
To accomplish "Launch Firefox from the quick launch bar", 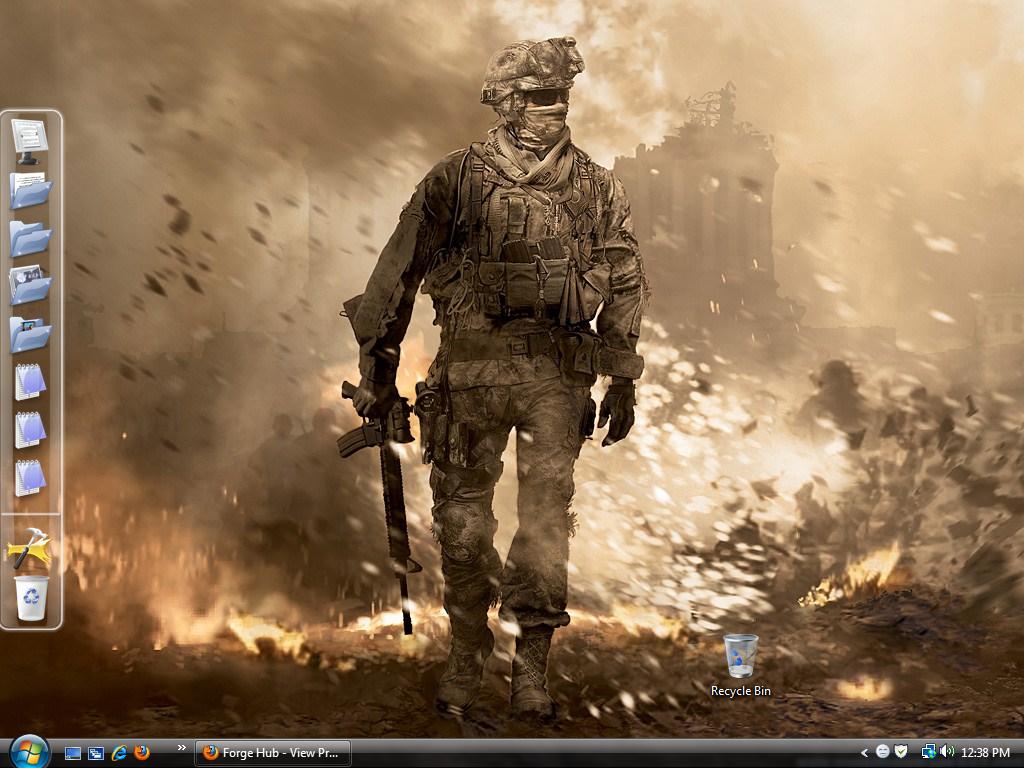I will point(142,753).
